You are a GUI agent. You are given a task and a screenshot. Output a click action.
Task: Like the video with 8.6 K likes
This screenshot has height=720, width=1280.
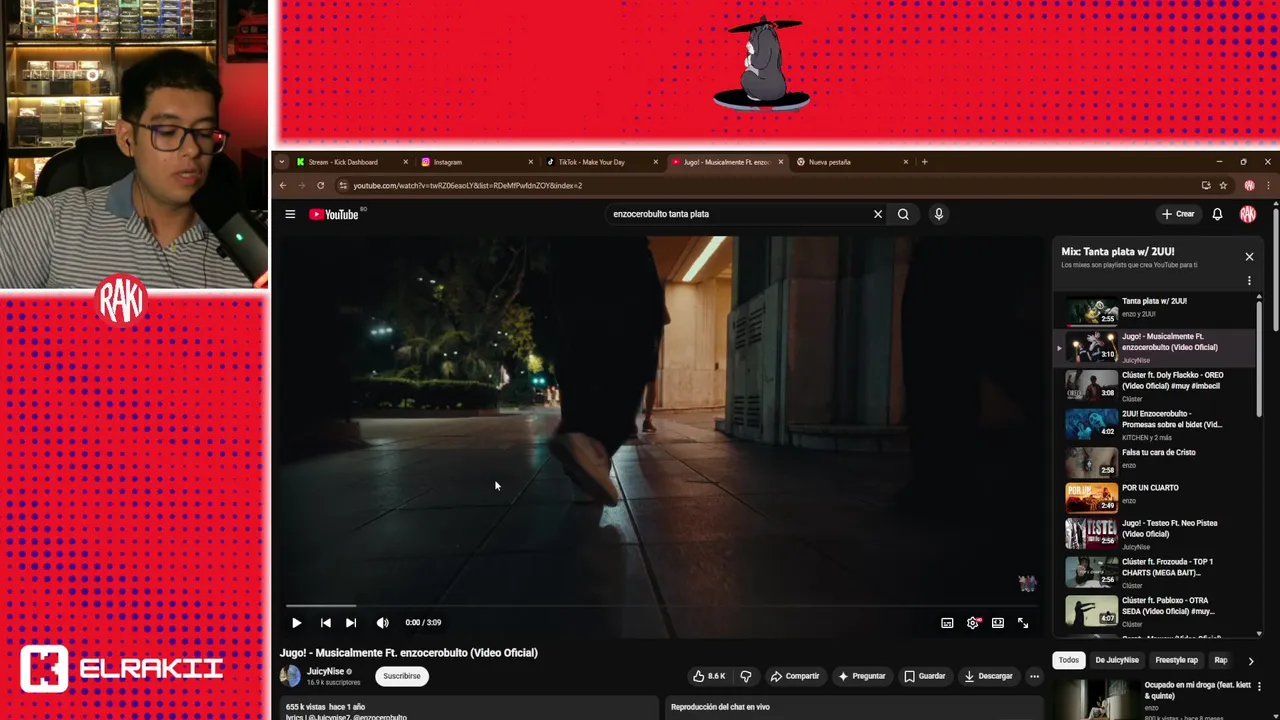[709, 676]
